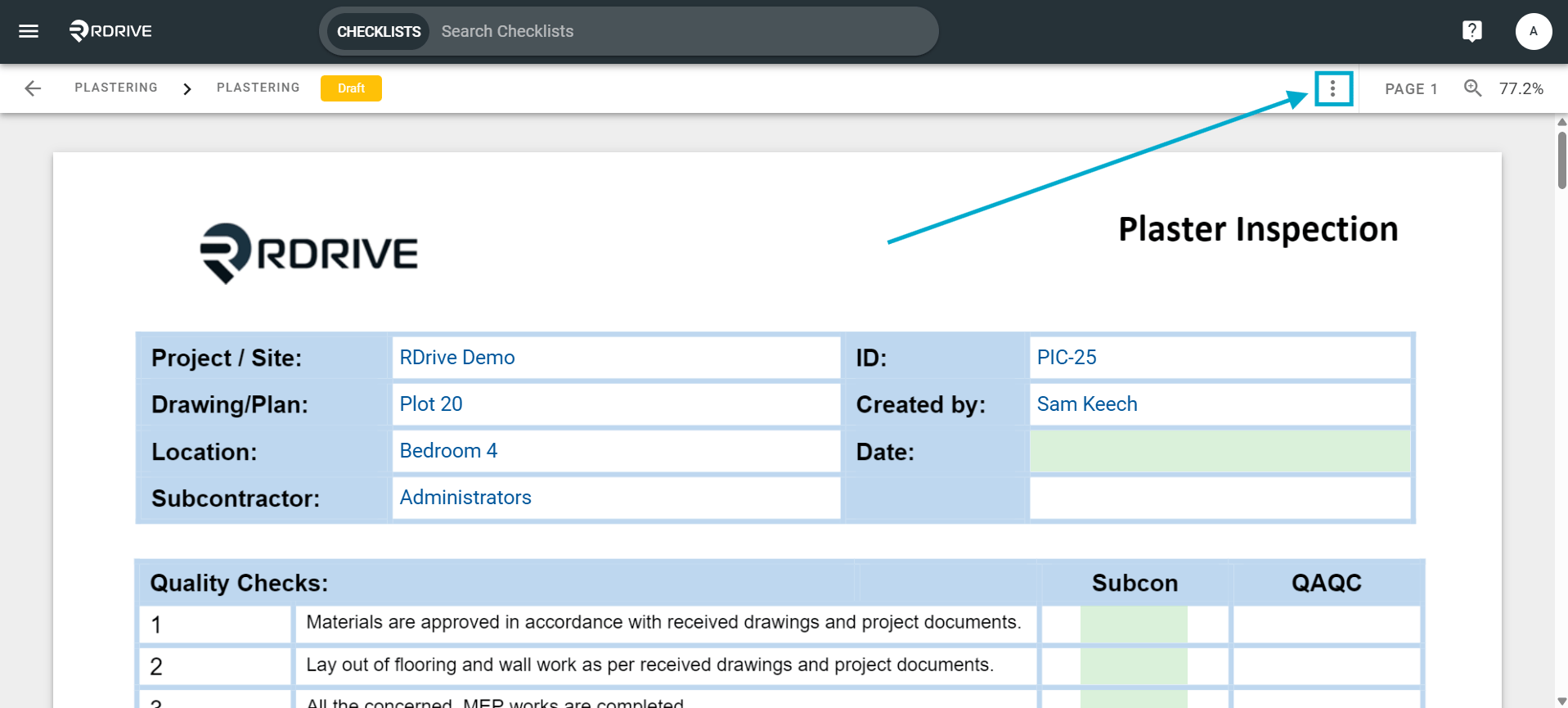The image size is (1568, 708).
Task: Open first PLASTERING breadcrumb
Action: [116, 88]
